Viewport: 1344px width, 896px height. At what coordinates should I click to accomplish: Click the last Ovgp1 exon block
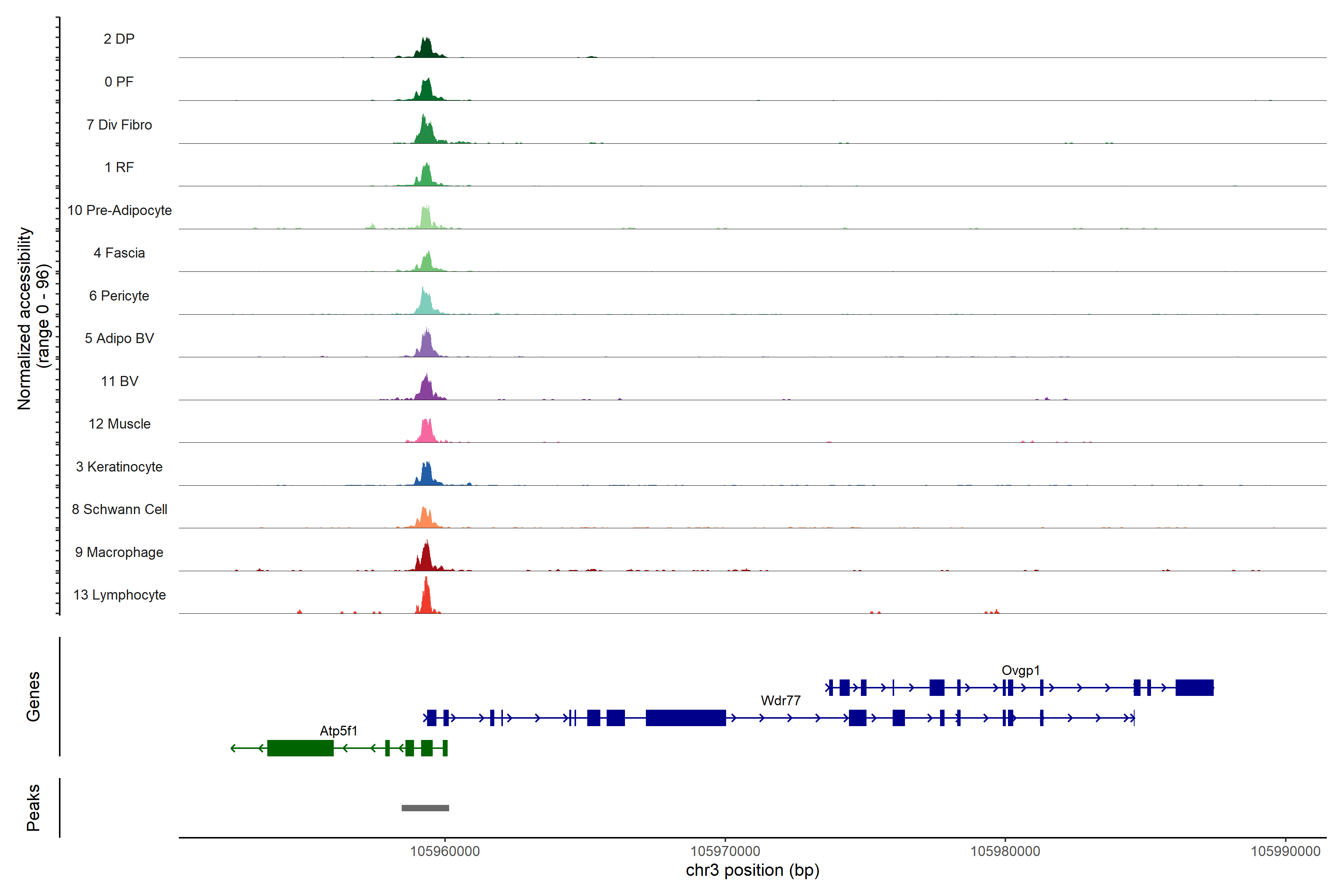(1194, 687)
